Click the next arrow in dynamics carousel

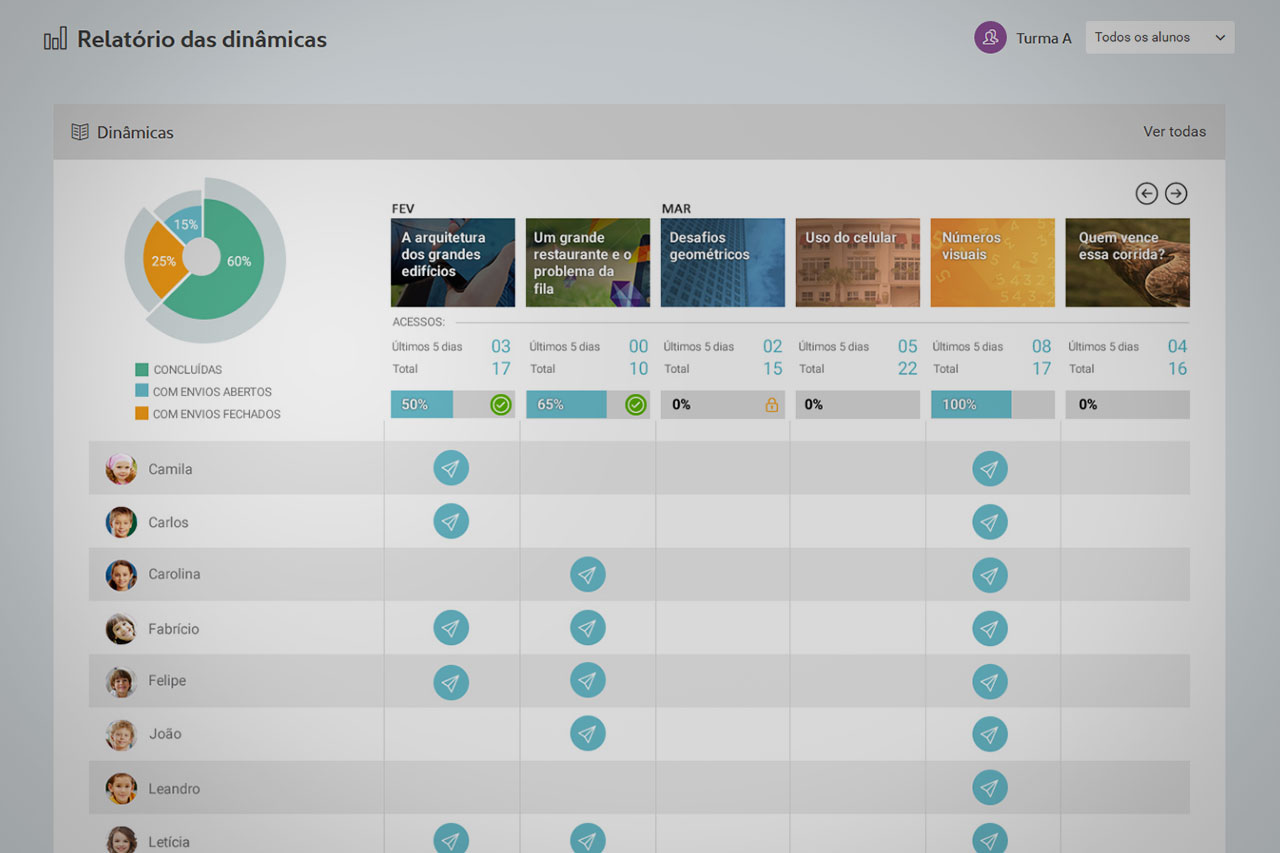pyautogui.click(x=1176, y=194)
